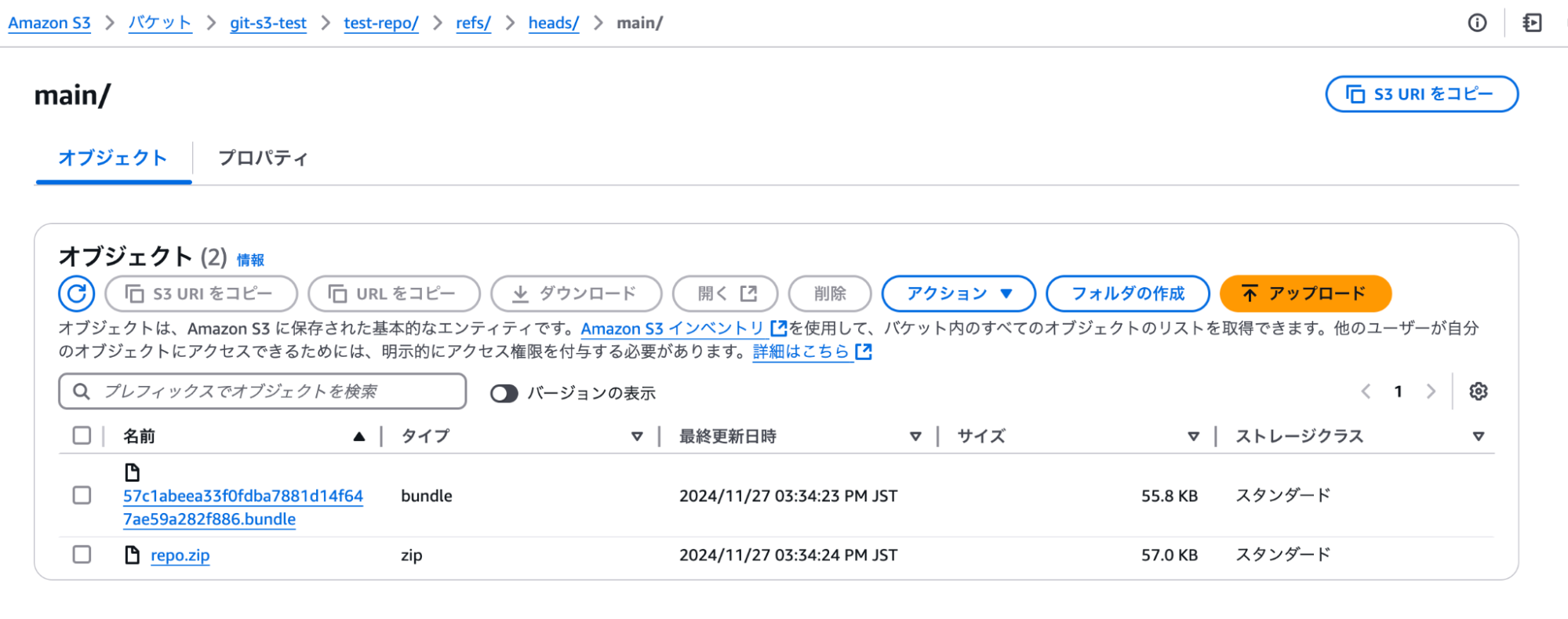
Task: Open the repo.zip object link
Action: click(x=180, y=555)
